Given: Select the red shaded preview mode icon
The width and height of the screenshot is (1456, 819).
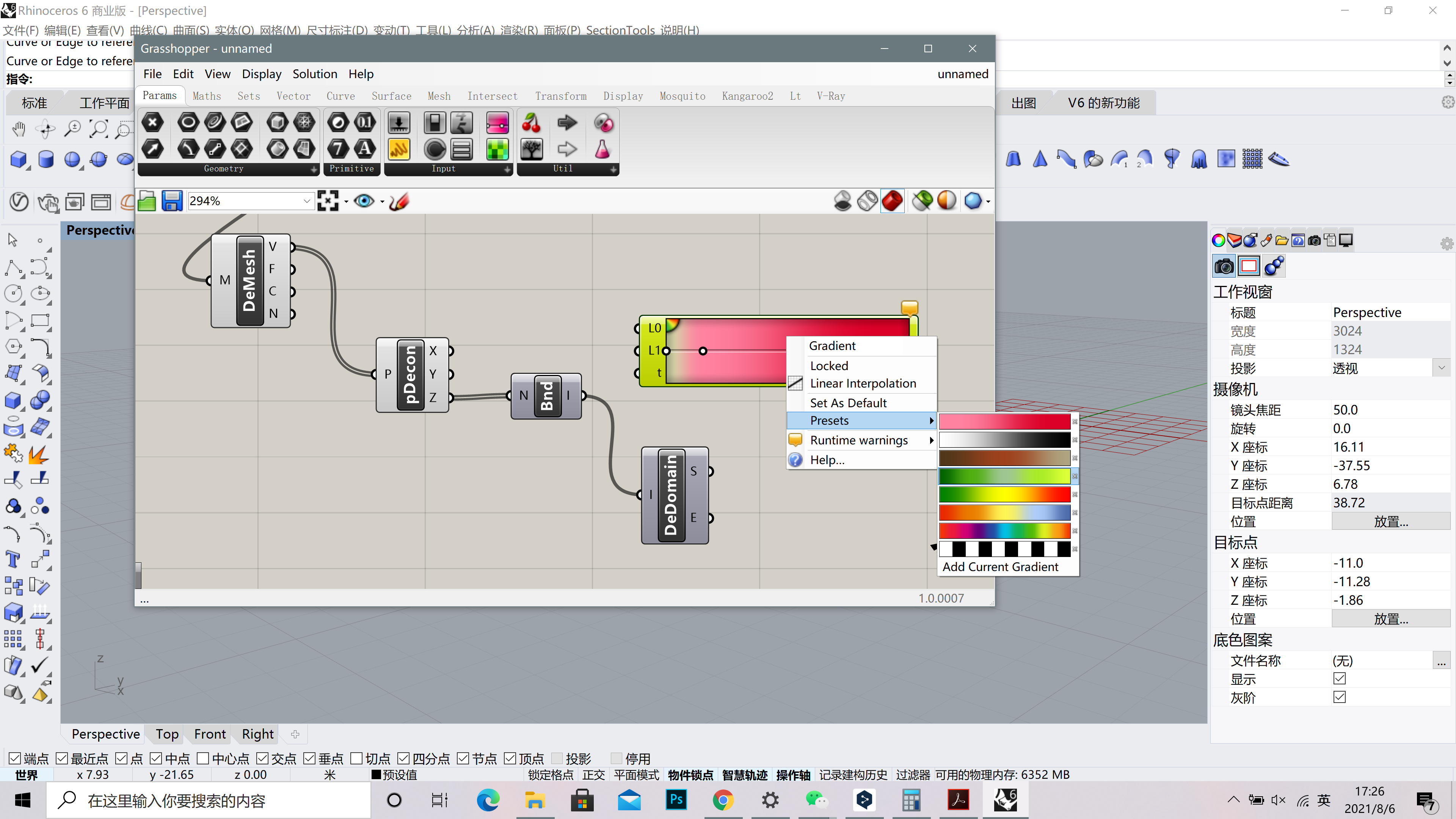Looking at the screenshot, I should click(x=893, y=201).
